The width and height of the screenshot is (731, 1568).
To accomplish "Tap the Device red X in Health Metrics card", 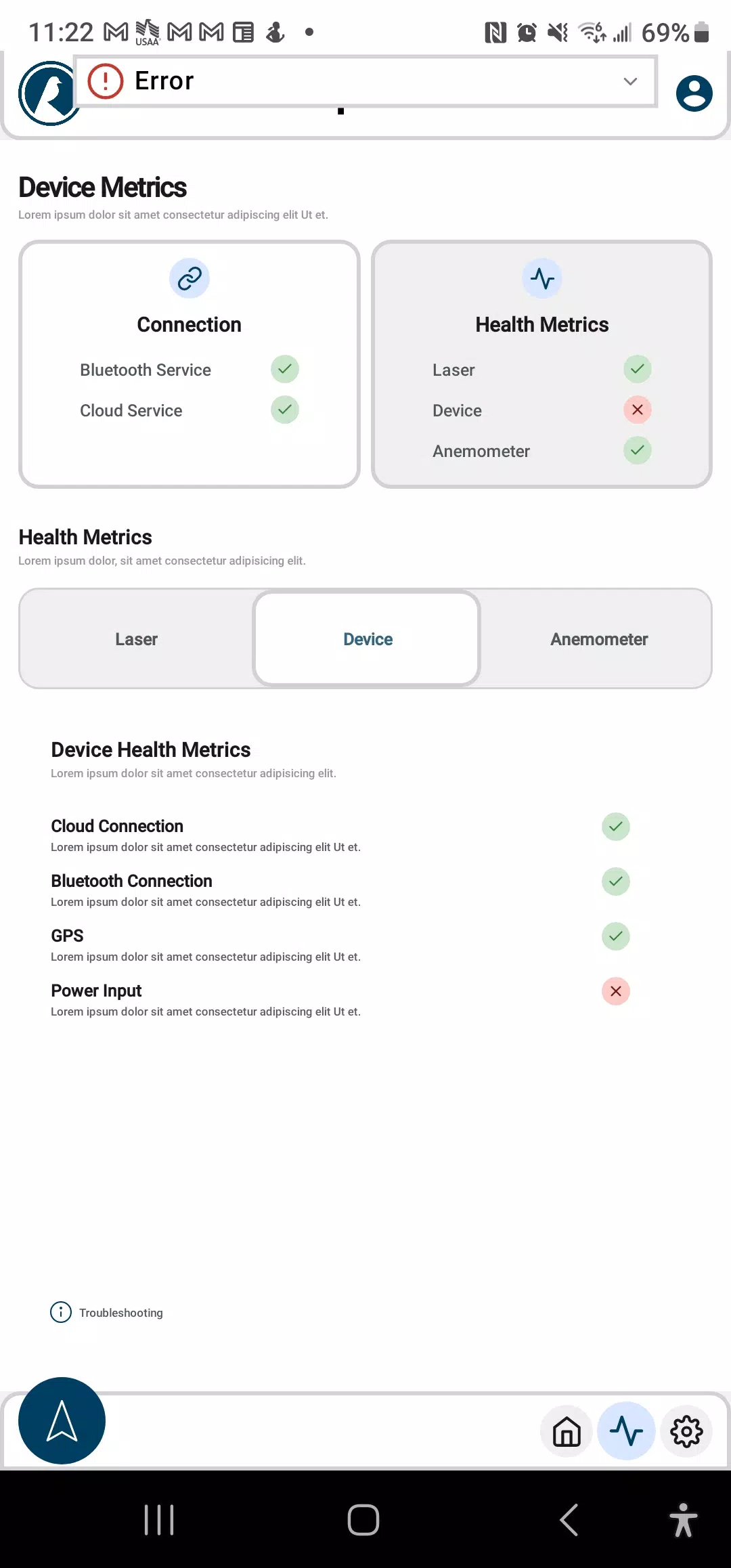I will click(x=638, y=410).
